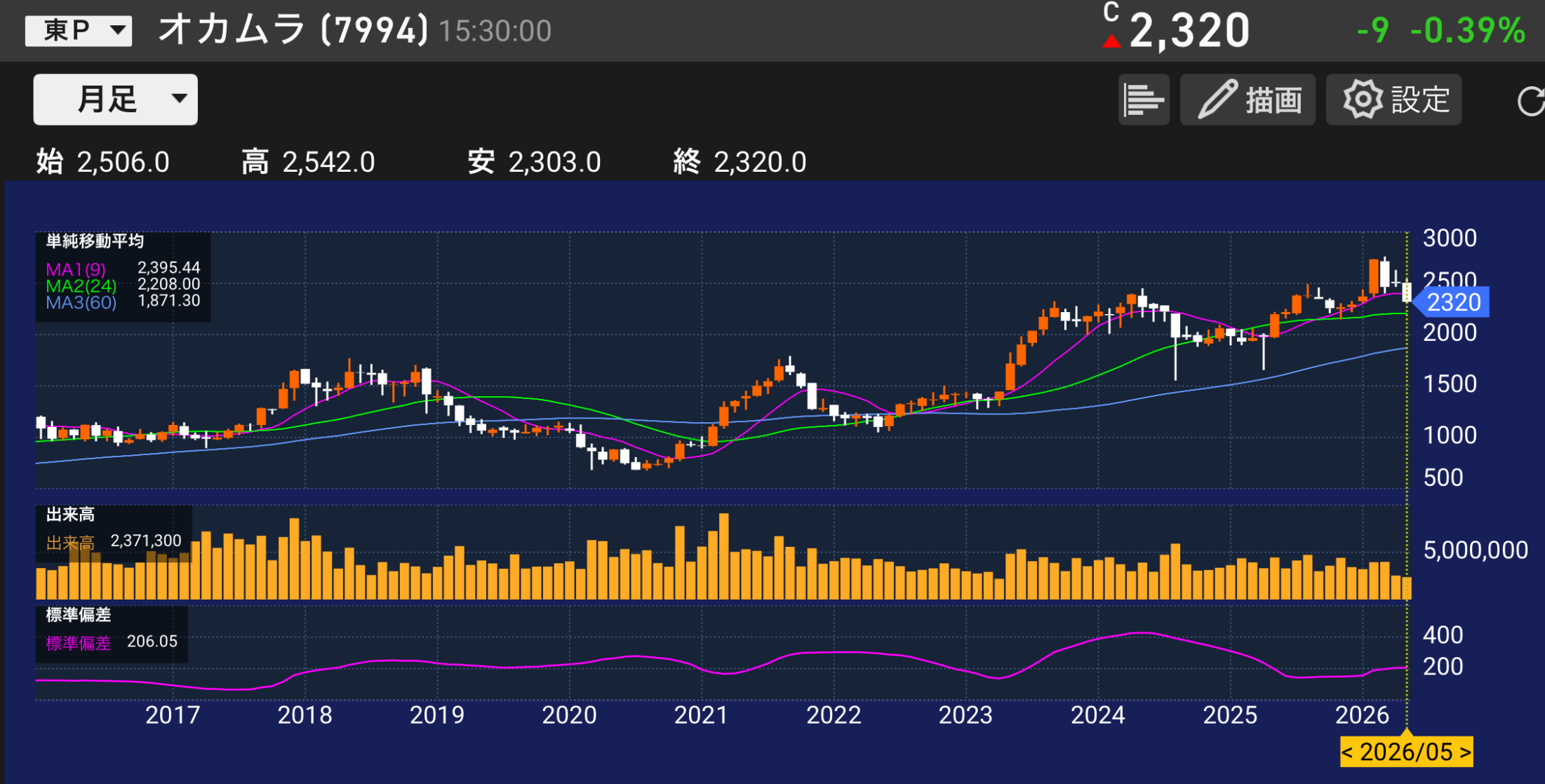Click the 2019 year axis label
1545x784 pixels.
(437, 715)
